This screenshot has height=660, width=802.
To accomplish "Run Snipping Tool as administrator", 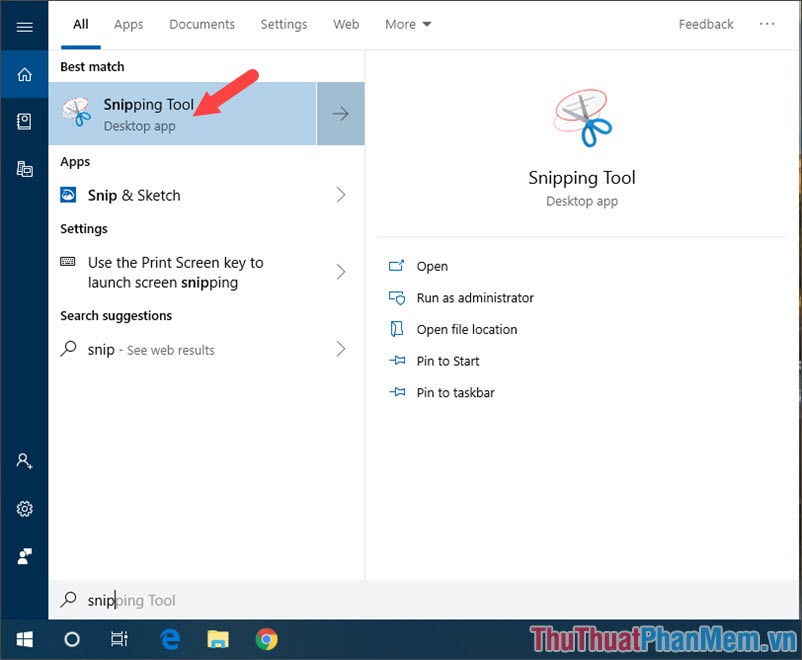I will pyautogui.click(x=475, y=297).
